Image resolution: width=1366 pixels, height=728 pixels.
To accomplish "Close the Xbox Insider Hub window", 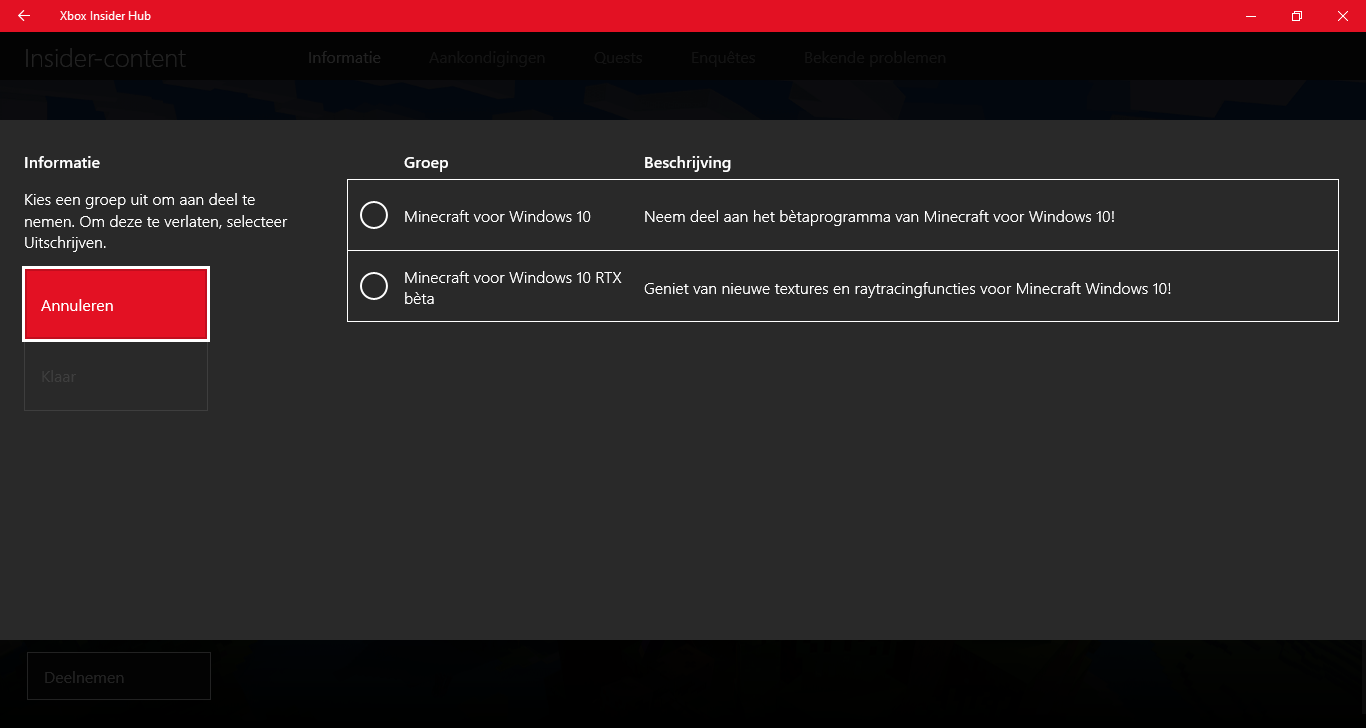I will [x=1343, y=16].
